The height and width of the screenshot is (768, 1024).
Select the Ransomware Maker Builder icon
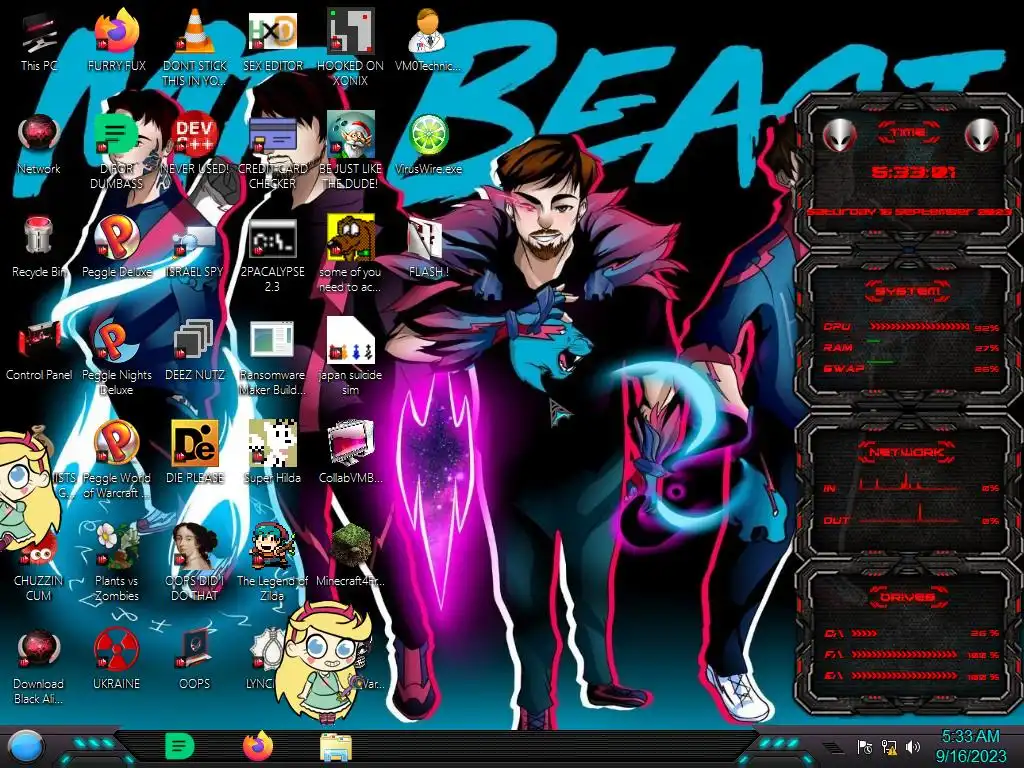(272, 341)
